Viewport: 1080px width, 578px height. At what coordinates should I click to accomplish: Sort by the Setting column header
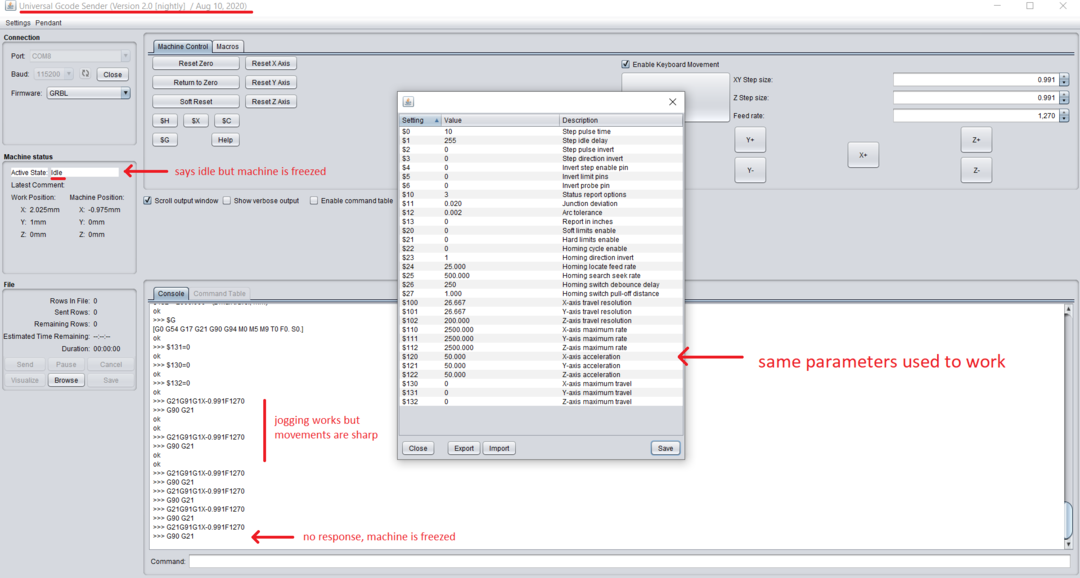420,120
